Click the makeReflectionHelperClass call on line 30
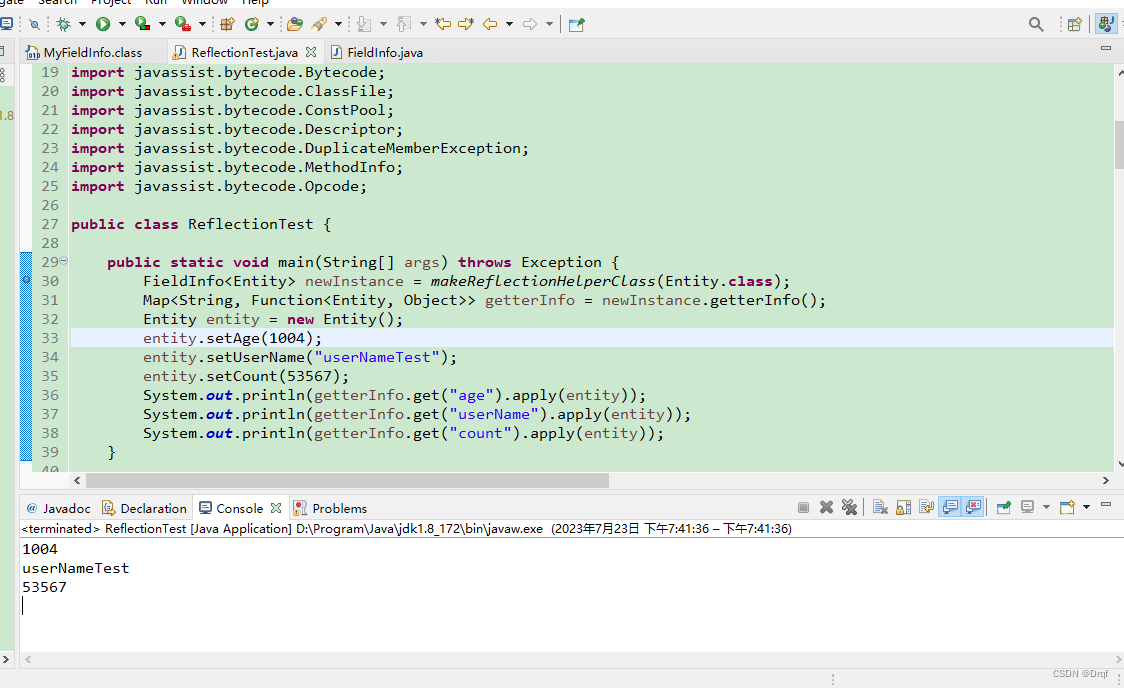This screenshot has height=688, width=1124. tap(543, 281)
